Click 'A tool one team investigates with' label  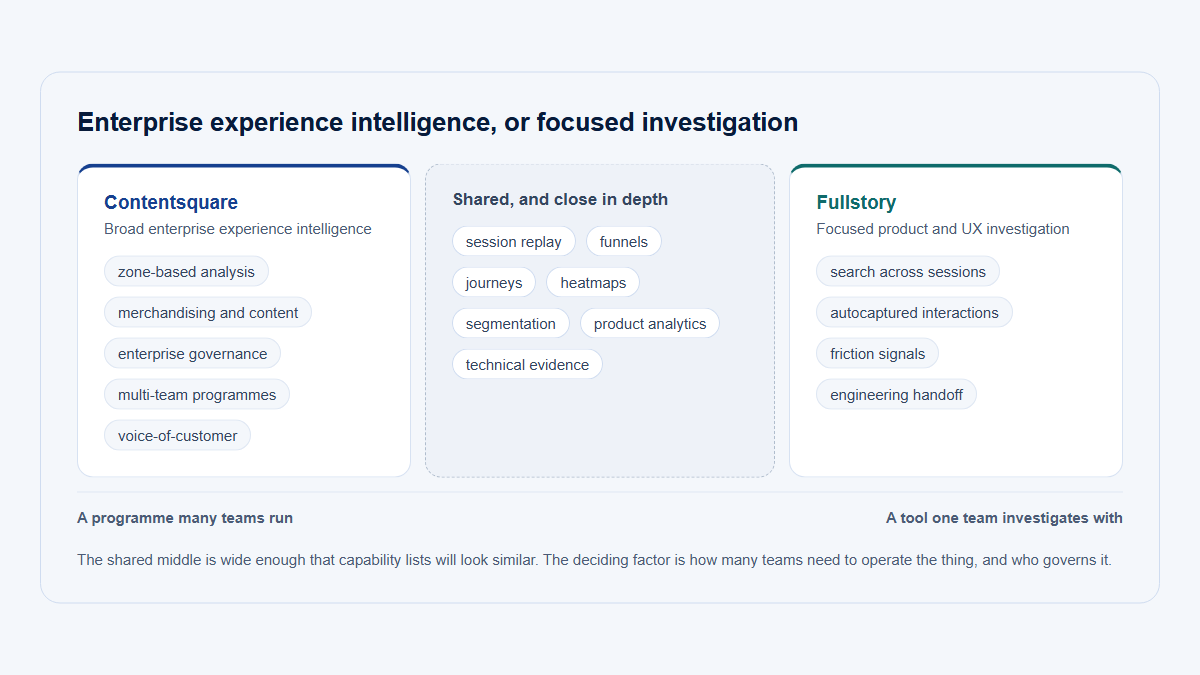click(1004, 518)
